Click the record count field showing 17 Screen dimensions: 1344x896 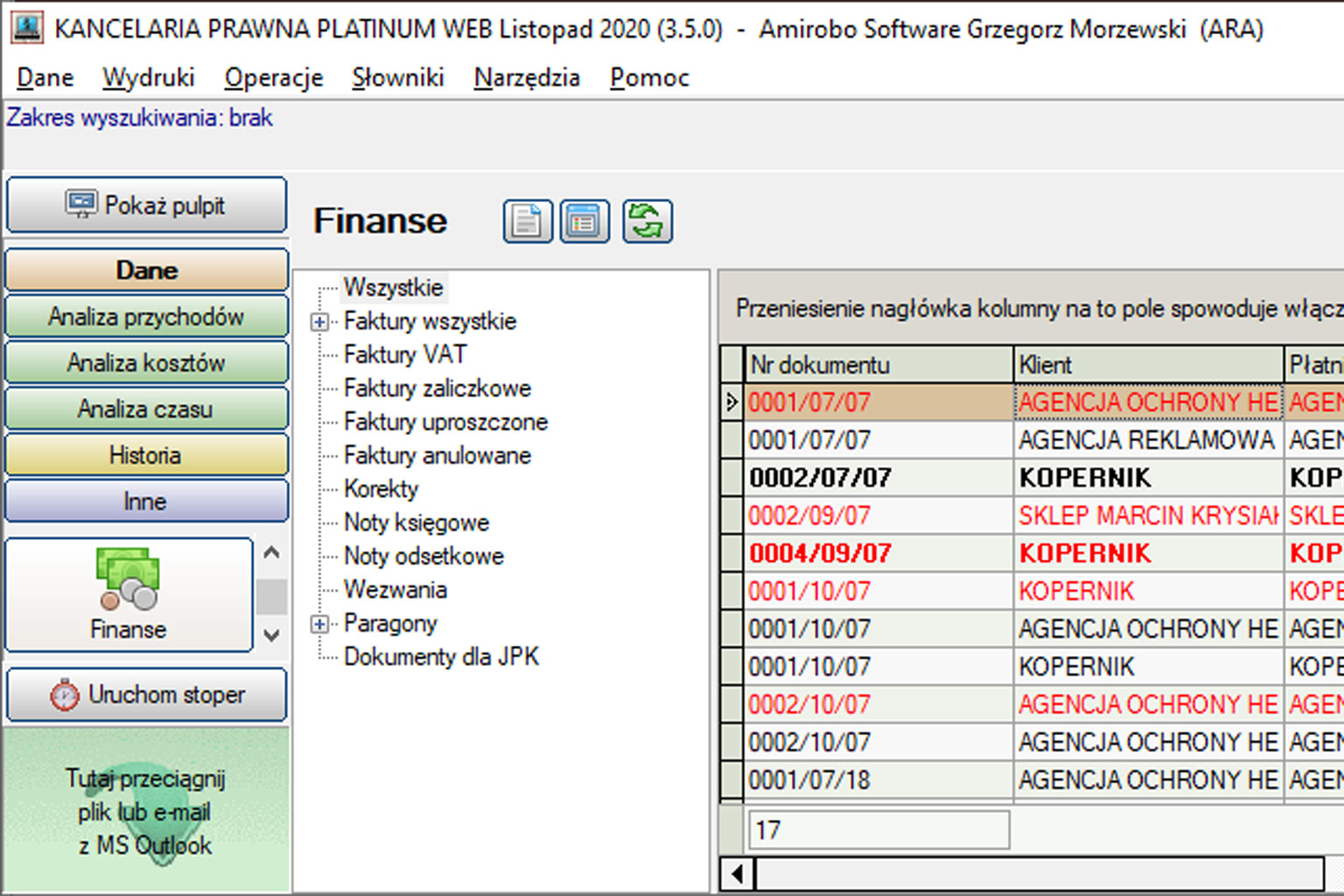pyautogui.click(x=878, y=829)
